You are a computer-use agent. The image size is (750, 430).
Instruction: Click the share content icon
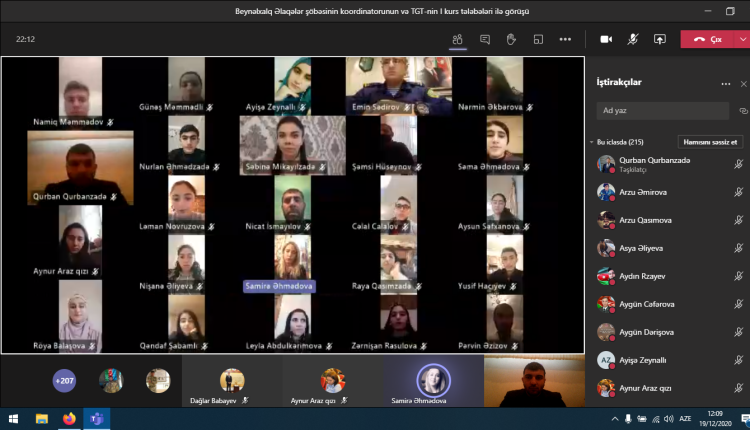659,40
